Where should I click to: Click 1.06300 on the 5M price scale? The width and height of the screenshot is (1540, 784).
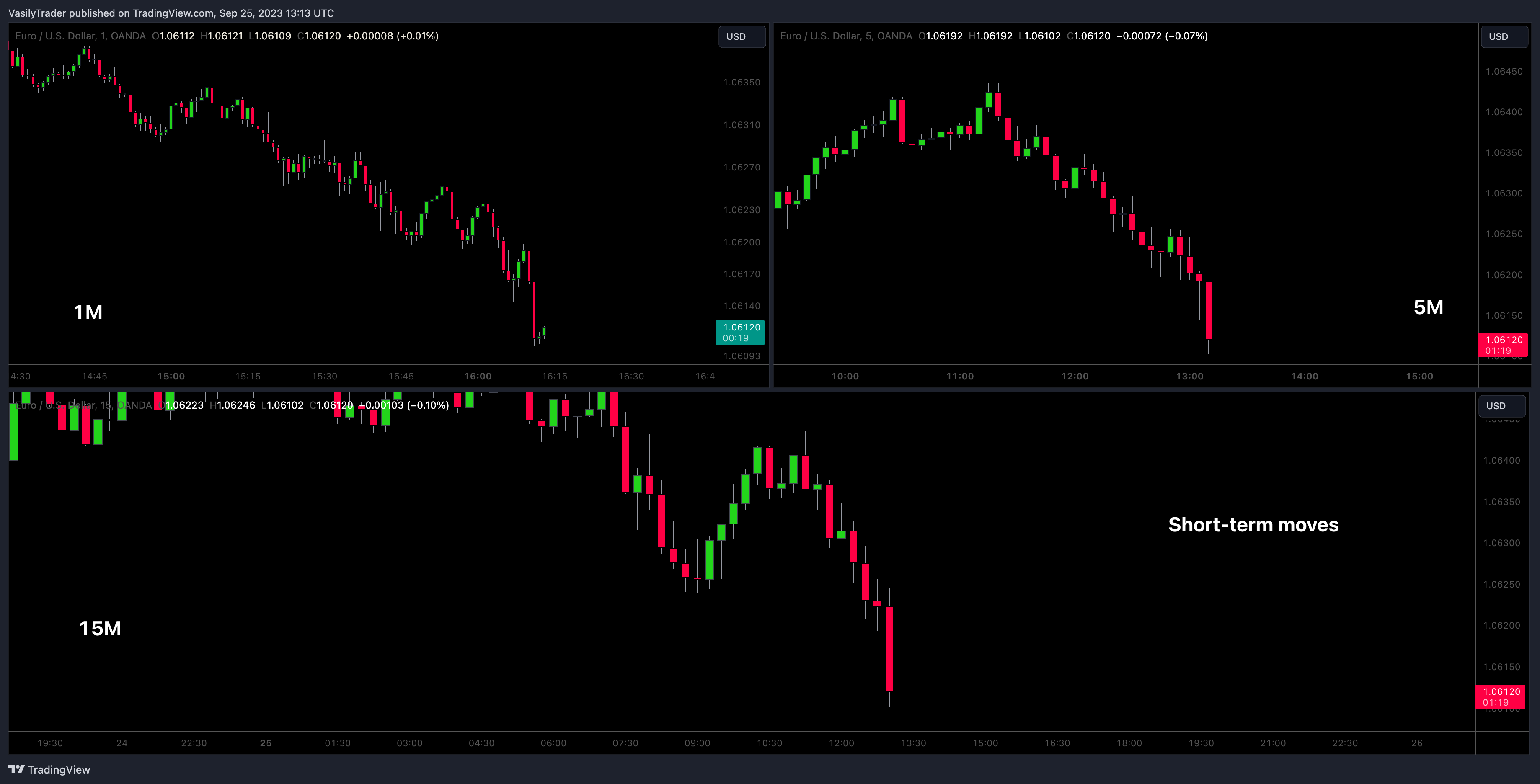coord(1504,193)
